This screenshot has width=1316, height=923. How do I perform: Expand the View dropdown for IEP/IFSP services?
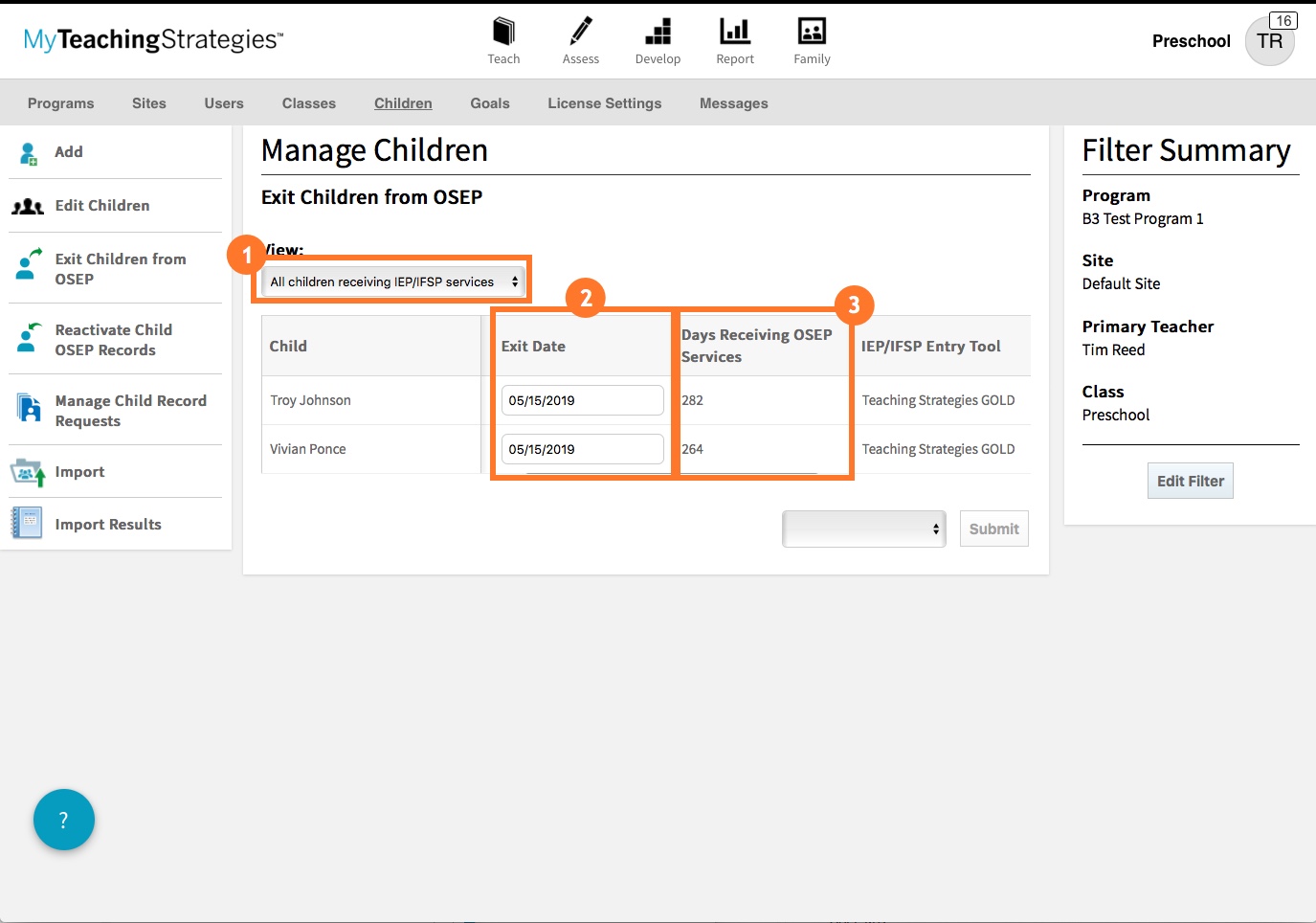point(393,281)
